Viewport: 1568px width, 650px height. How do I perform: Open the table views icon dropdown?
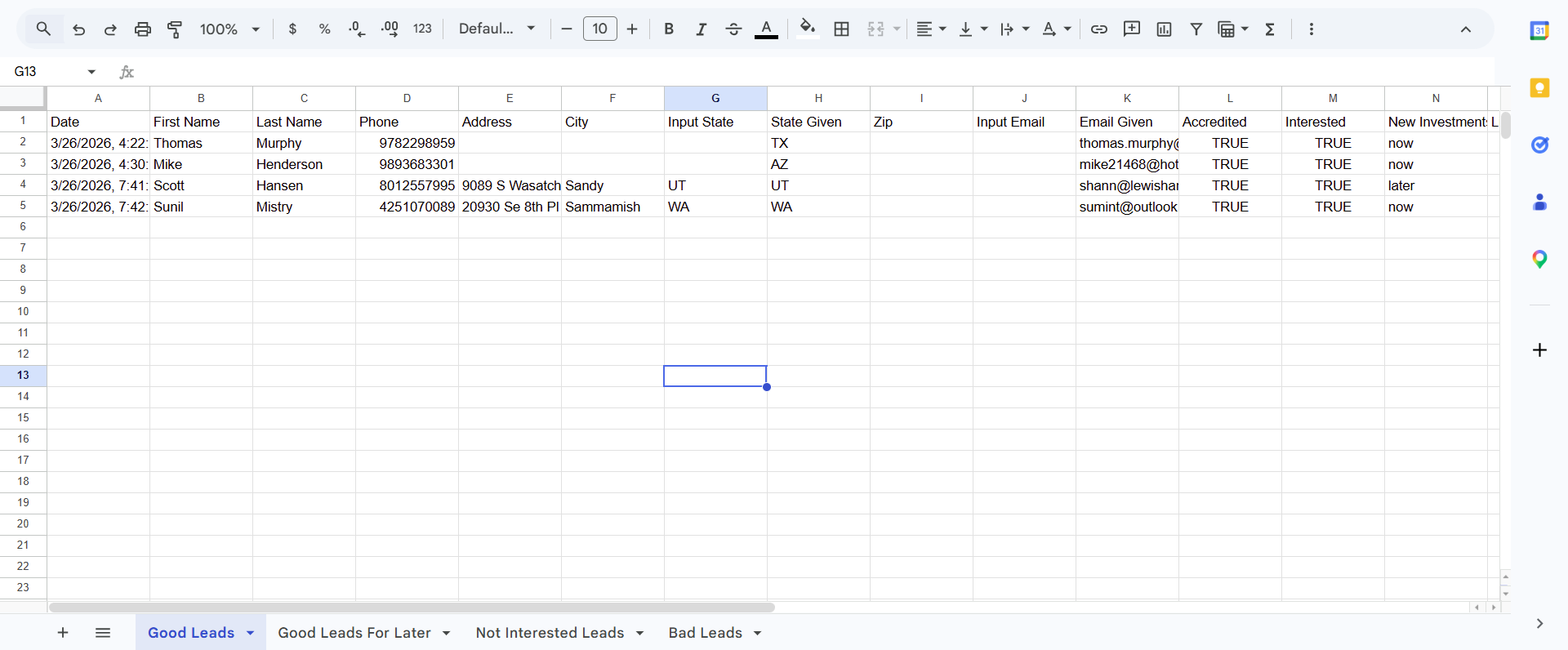point(1233,29)
